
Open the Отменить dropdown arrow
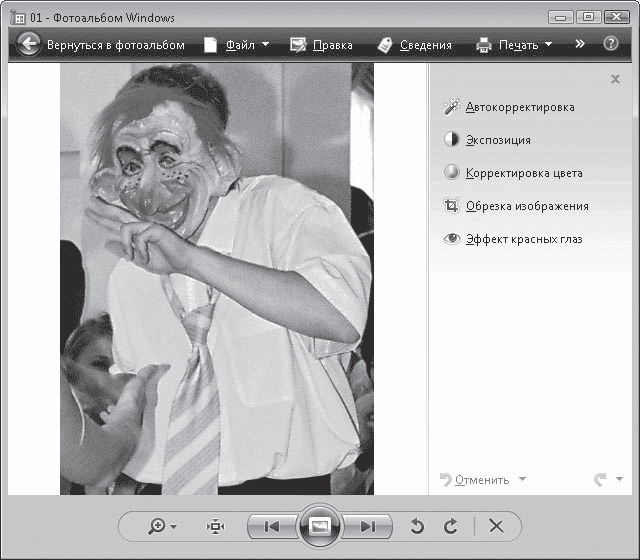(522, 480)
